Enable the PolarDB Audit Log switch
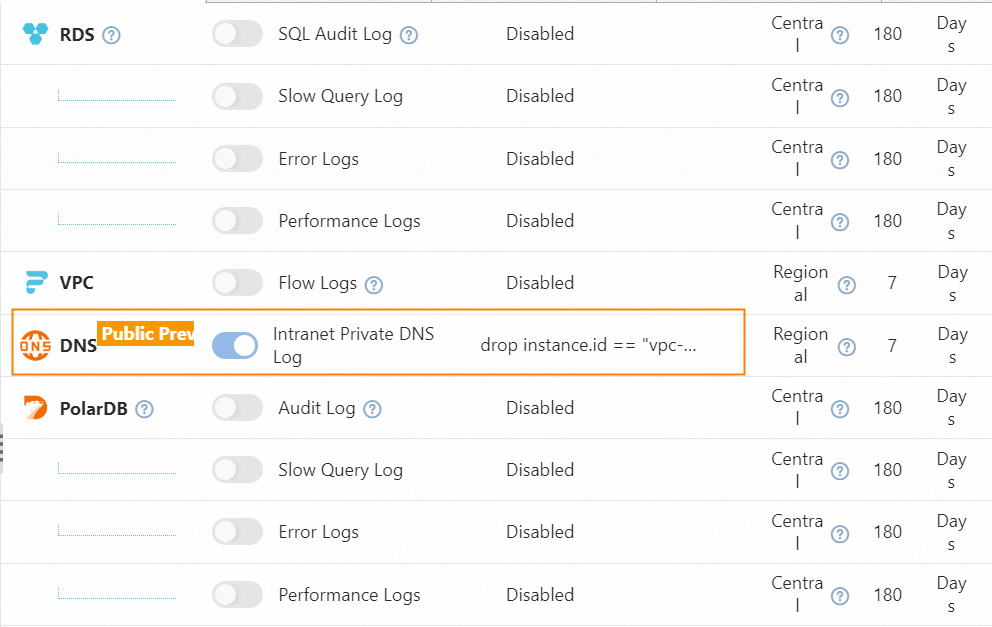 [237, 408]
